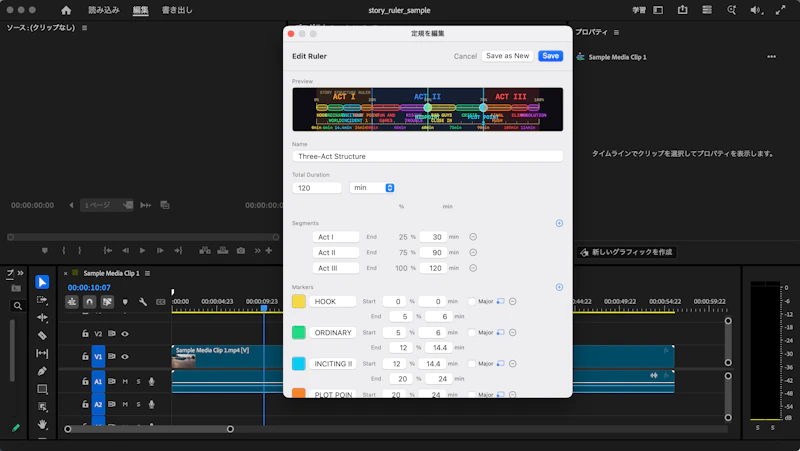
Task: Solo the A1 audio track
Action: pyautogui.click(x=138, y=381)
